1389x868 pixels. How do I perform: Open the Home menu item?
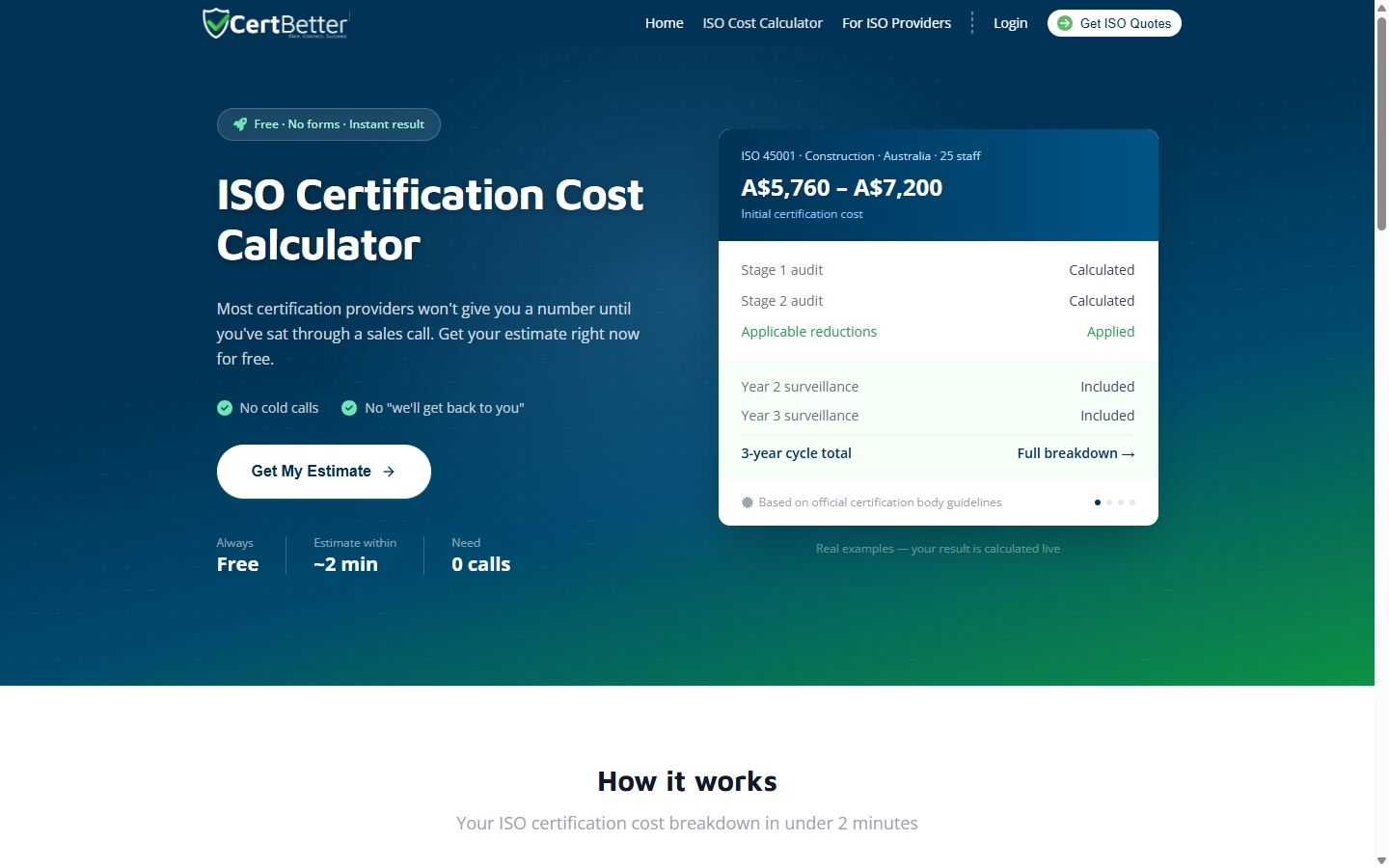(665, 23)
